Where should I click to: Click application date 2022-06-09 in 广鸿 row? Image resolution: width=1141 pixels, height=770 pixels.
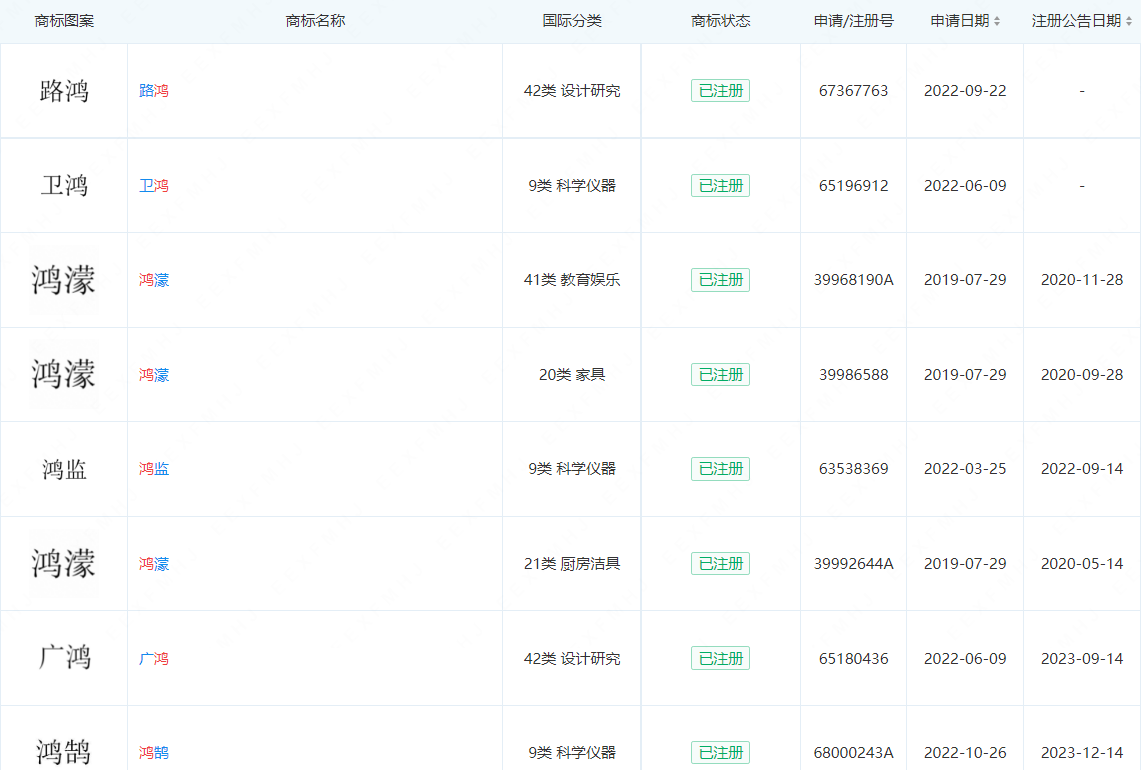point(965,659)
